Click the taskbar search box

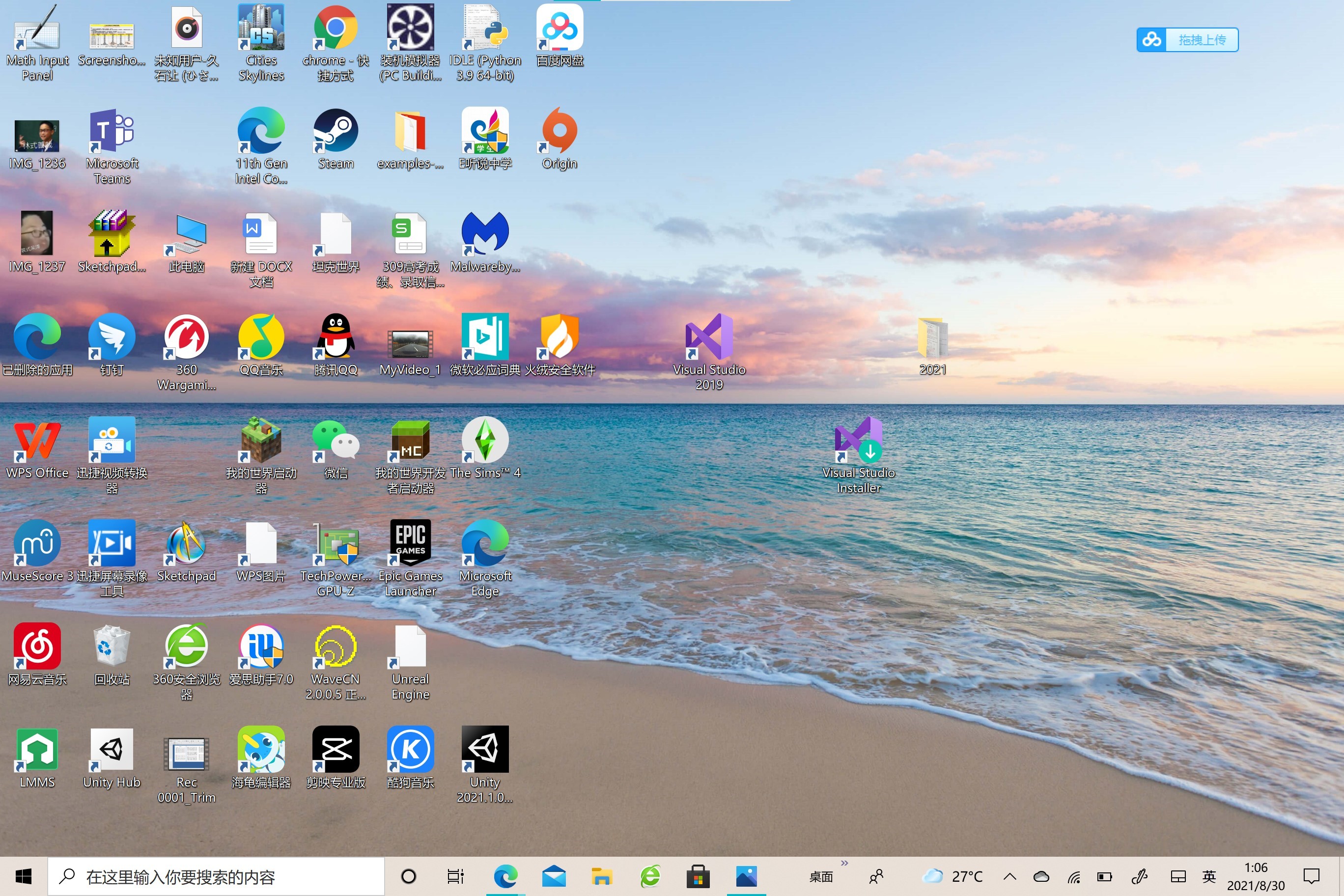tap(216, 876)
